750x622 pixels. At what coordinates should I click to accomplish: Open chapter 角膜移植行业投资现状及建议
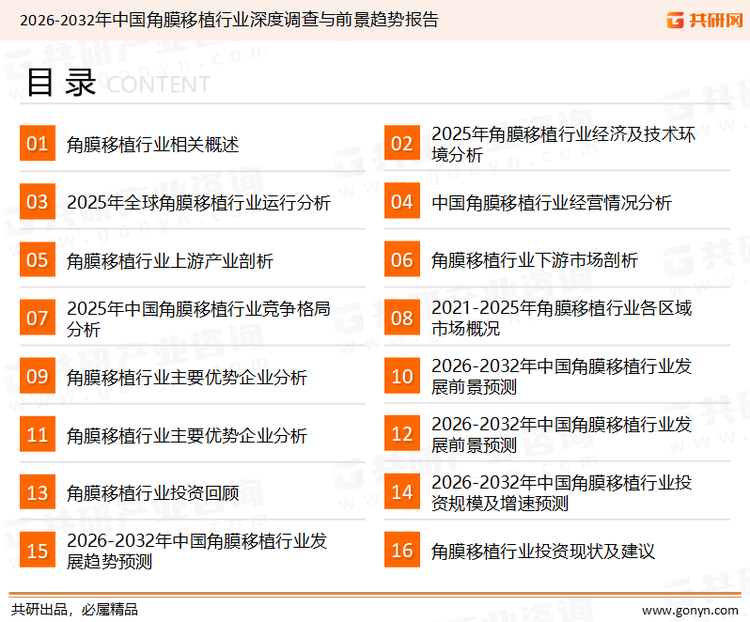tap(542, 552)
